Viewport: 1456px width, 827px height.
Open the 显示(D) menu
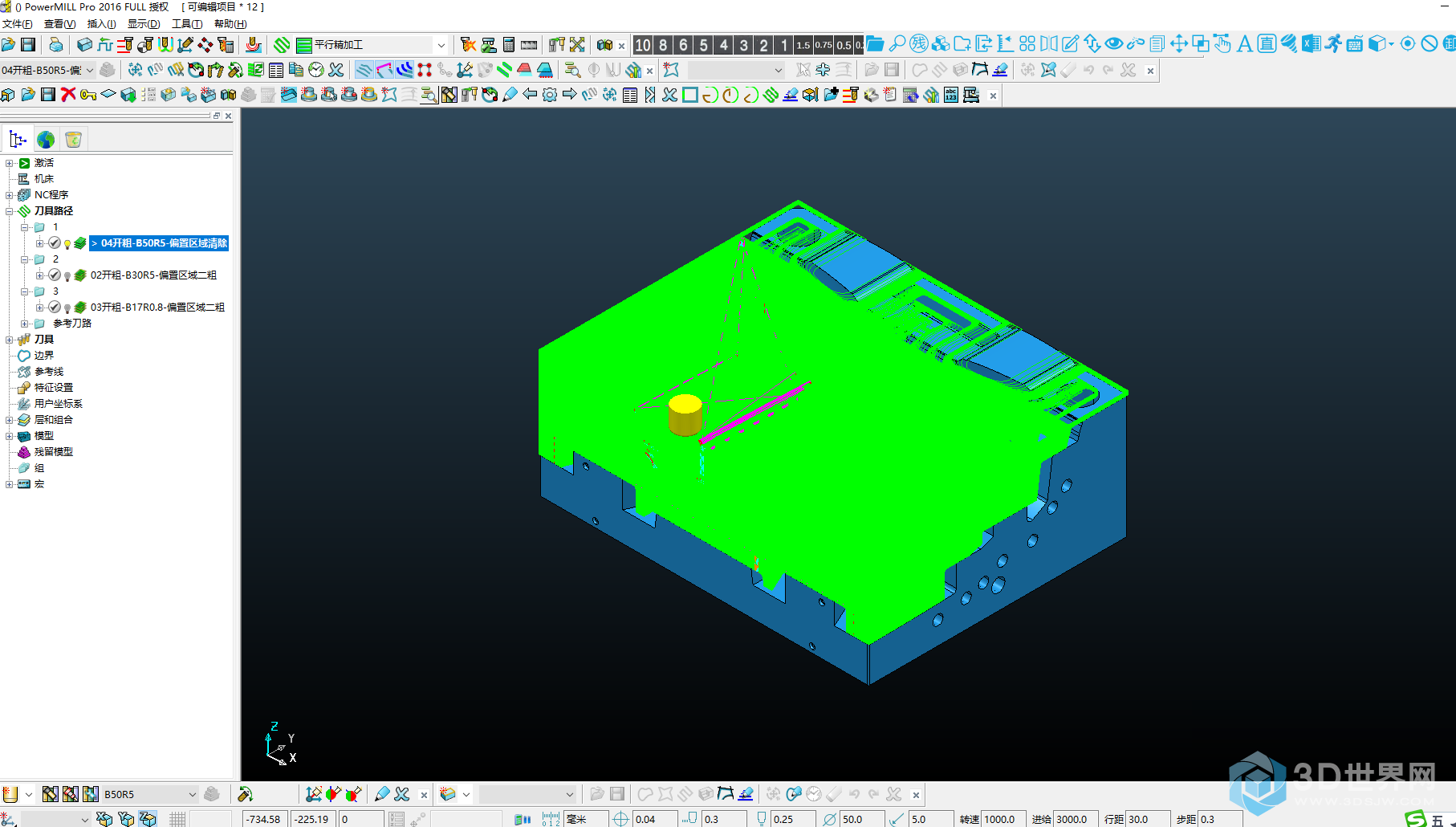(144, 24)
